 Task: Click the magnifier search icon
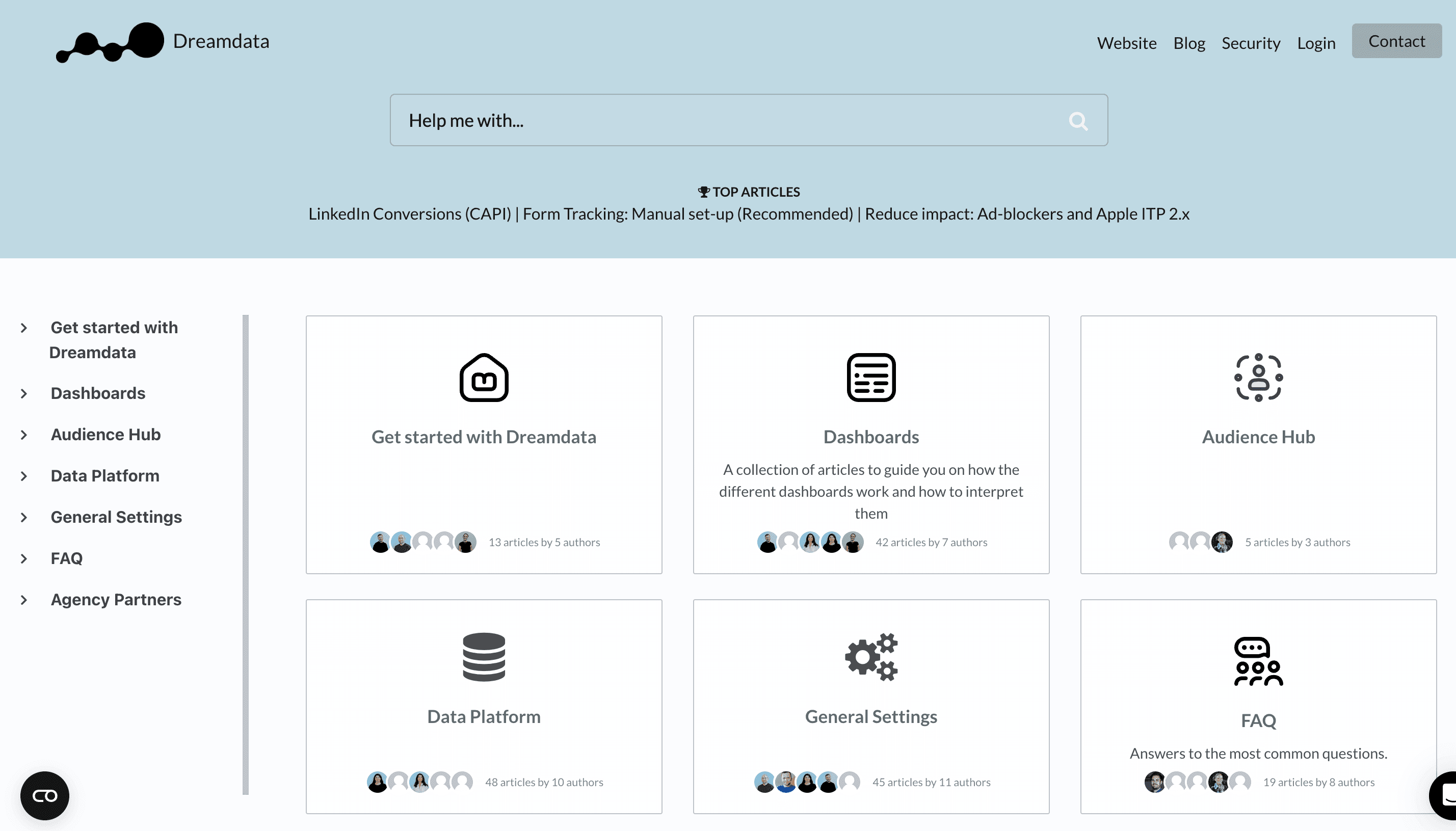point(1077,121)
